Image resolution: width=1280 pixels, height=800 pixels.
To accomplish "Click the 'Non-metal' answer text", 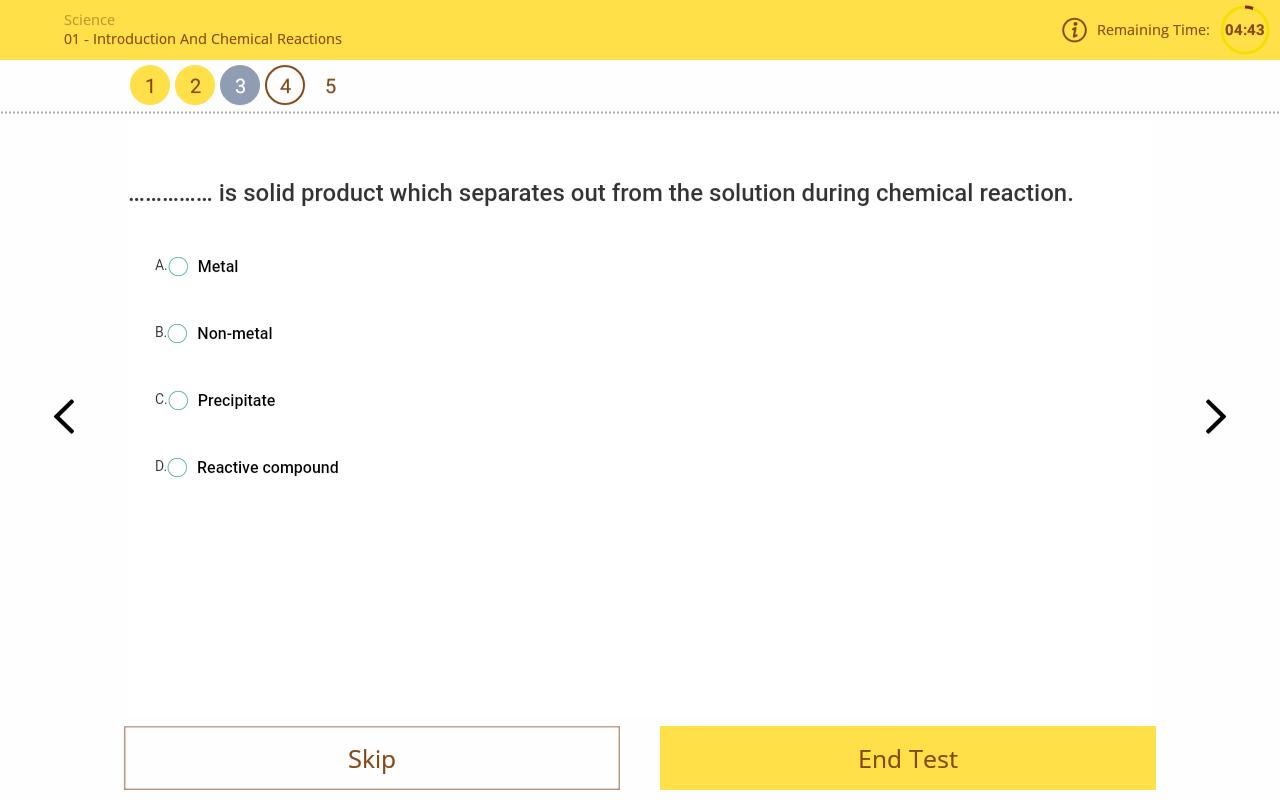I will point(235,333).
